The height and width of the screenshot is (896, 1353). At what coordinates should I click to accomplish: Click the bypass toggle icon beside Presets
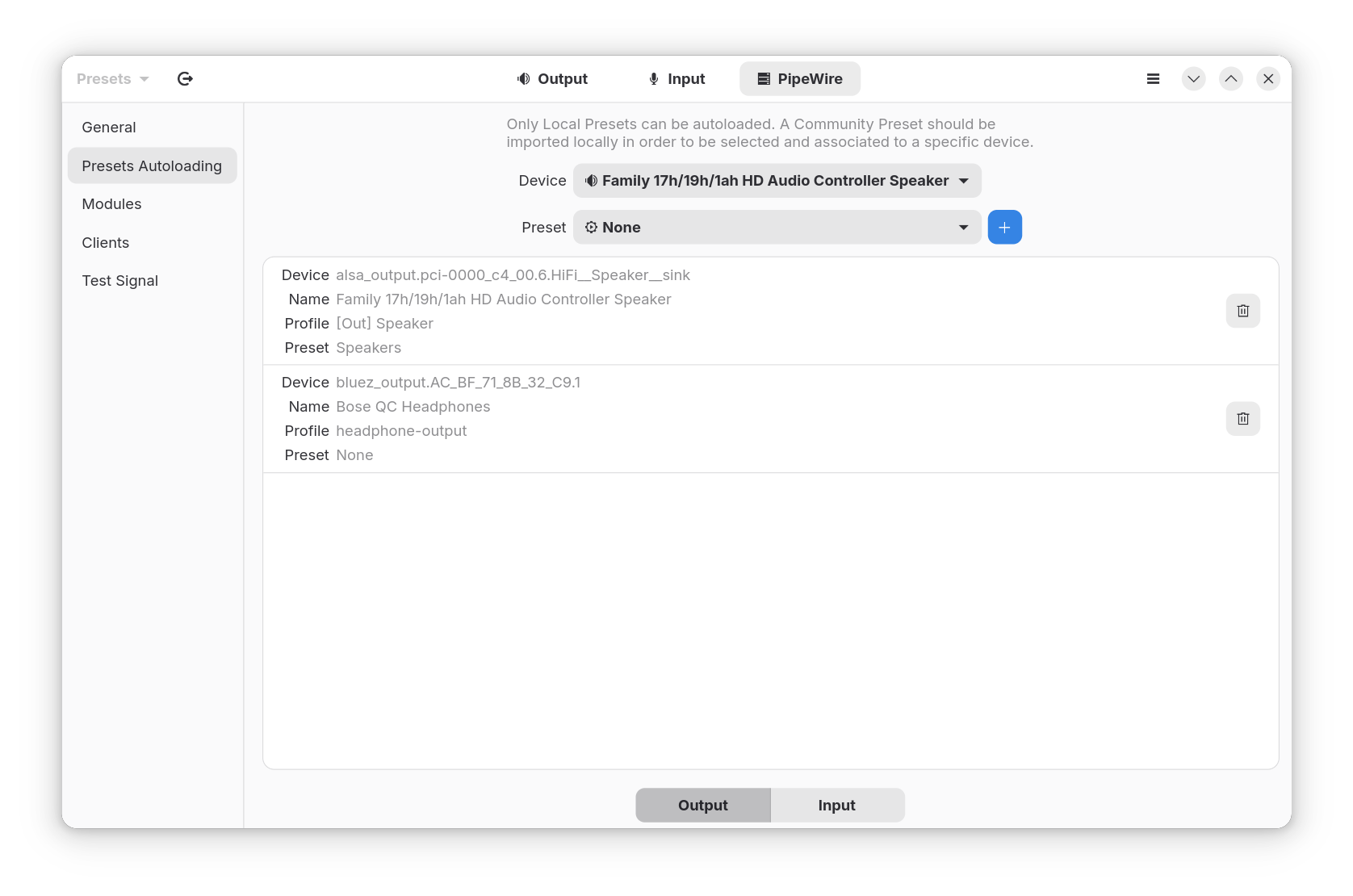[185, 79]
